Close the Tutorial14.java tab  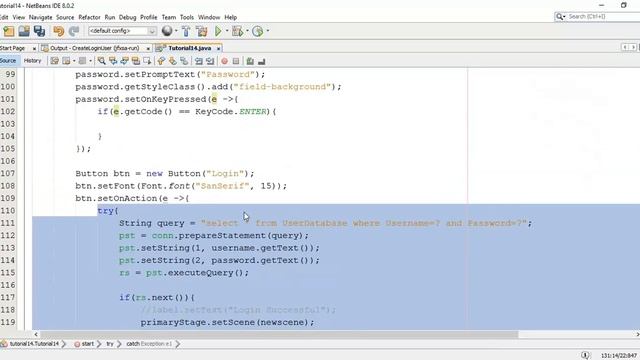point(219,49)
